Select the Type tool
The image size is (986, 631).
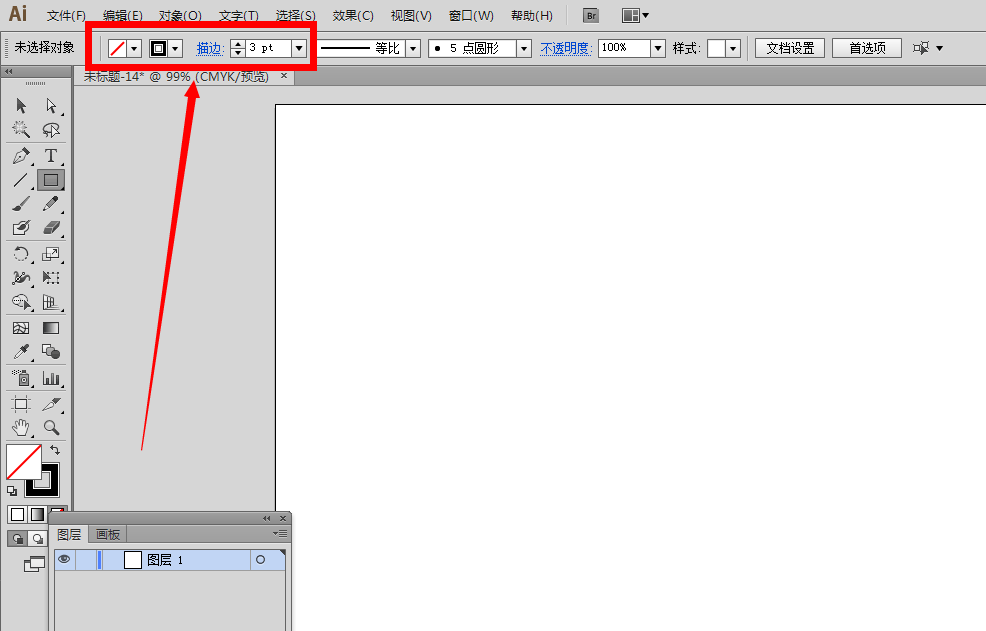[51, 155]
